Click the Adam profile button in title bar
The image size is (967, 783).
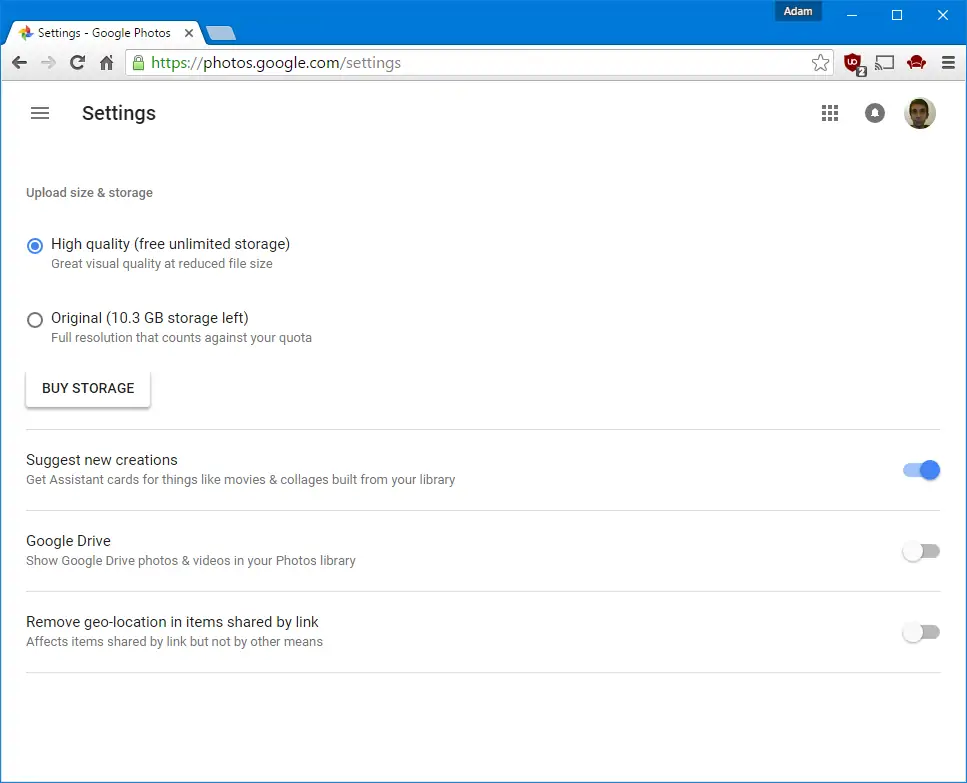(x=798, y=11)
